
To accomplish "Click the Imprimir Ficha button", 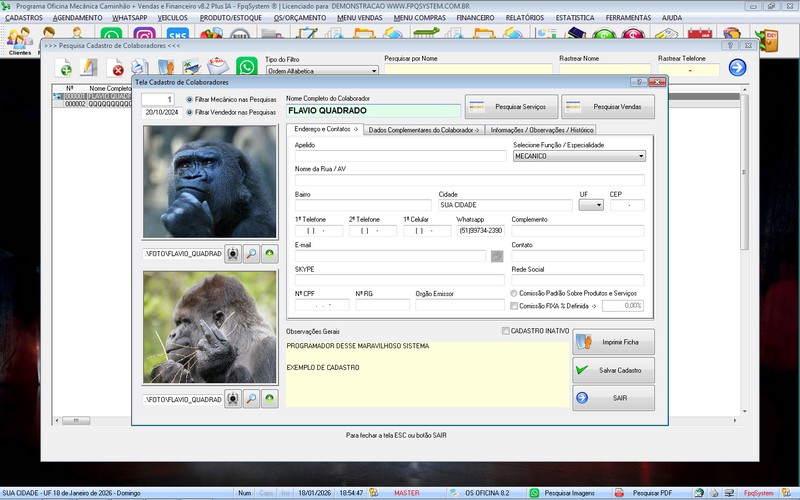I will (613, 342).
